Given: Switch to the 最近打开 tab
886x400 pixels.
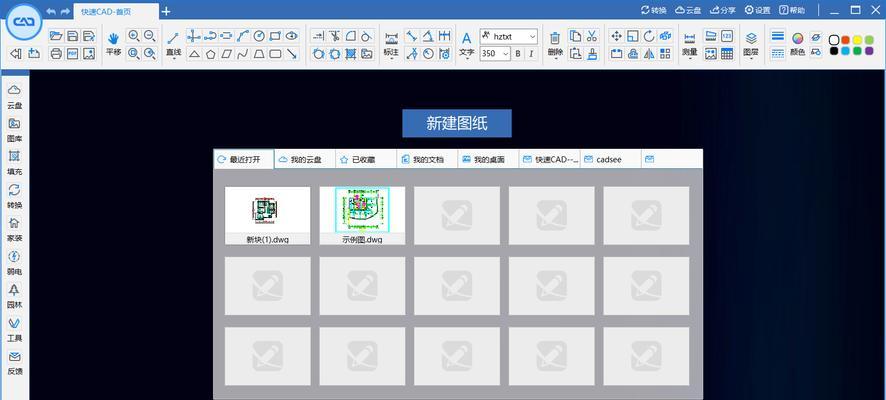Looking at the screenshot, I should coord(244,159).
